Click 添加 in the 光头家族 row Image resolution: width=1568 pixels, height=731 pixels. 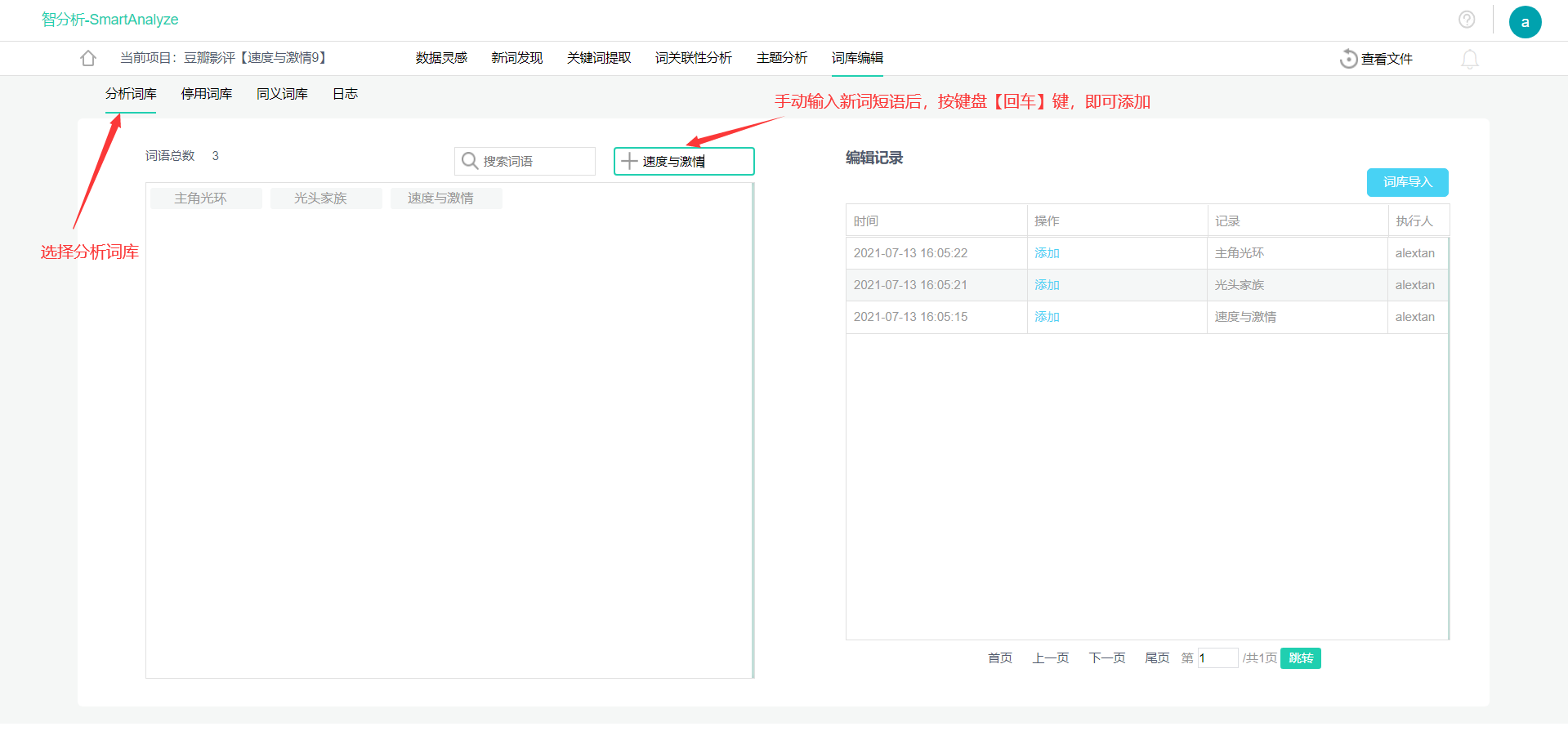pyautogui.click(x=1047, y=285)
